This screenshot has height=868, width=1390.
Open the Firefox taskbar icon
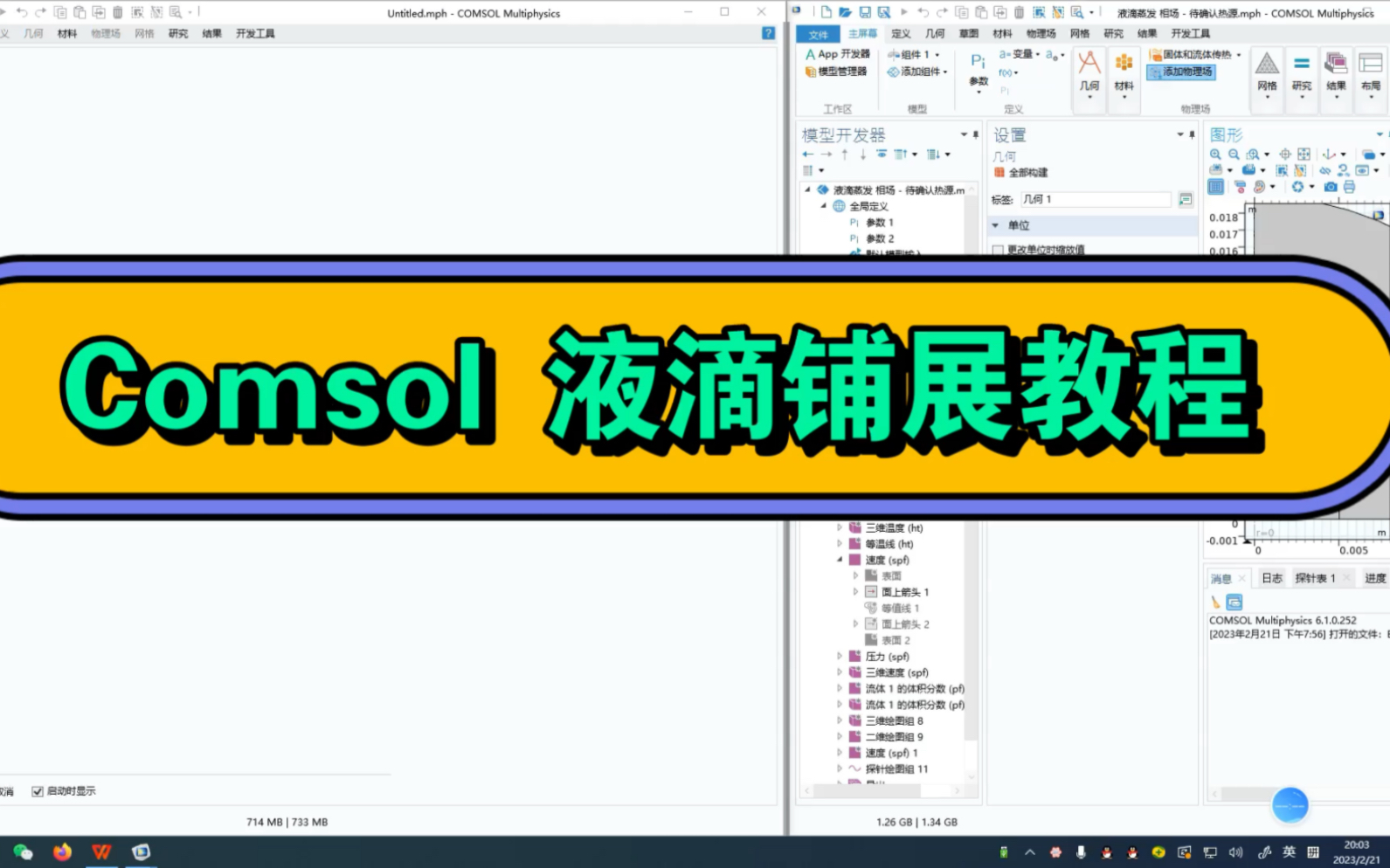[x=62, y=851]
